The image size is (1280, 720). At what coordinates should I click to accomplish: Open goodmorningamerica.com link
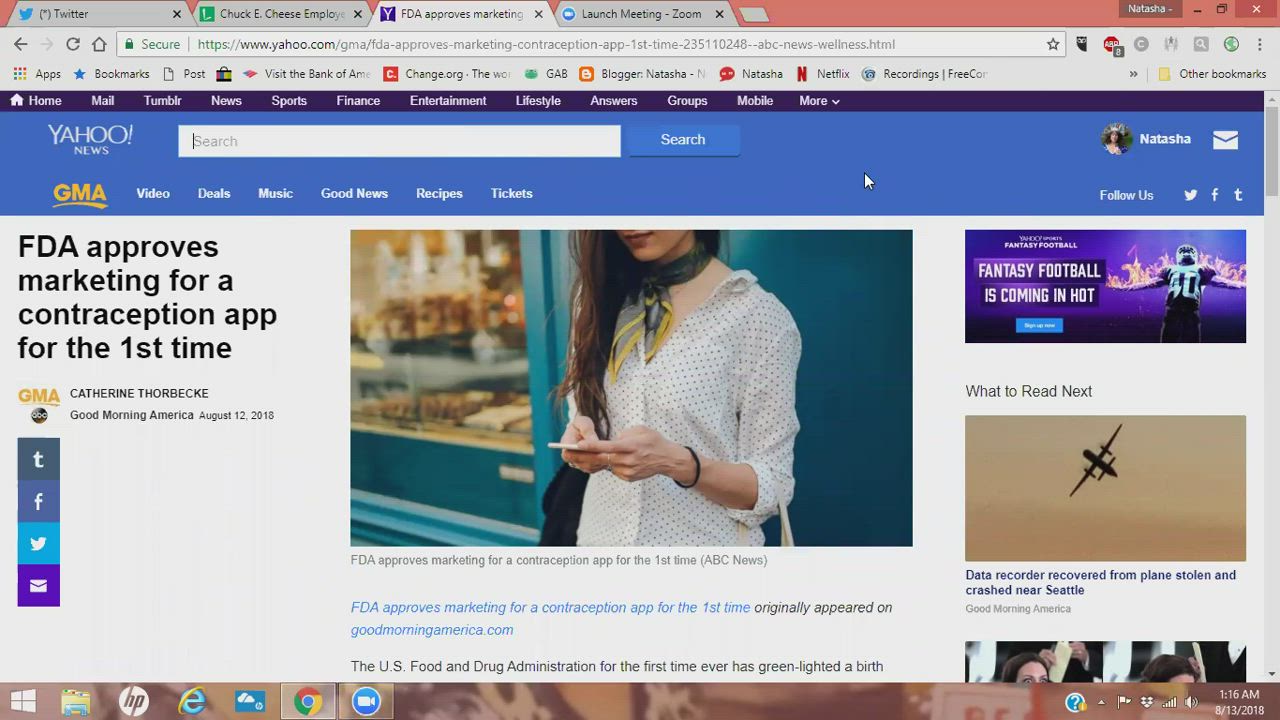tap(432, 630)
